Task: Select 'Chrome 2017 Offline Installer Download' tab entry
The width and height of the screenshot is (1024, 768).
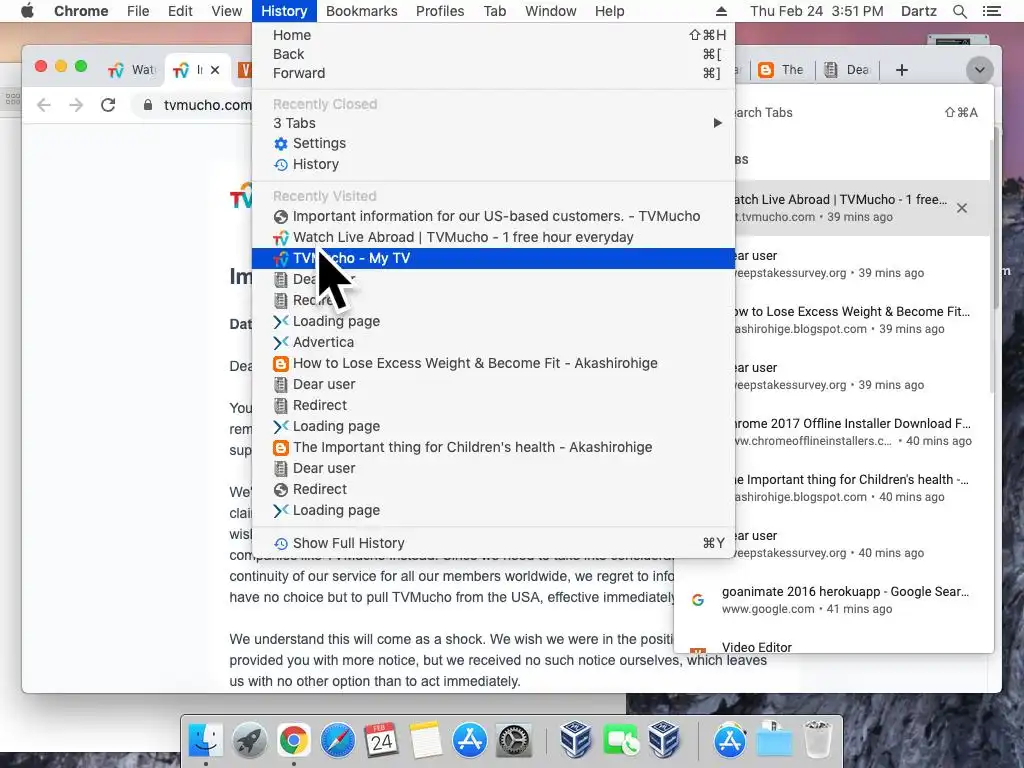Action: coord(862,432)
